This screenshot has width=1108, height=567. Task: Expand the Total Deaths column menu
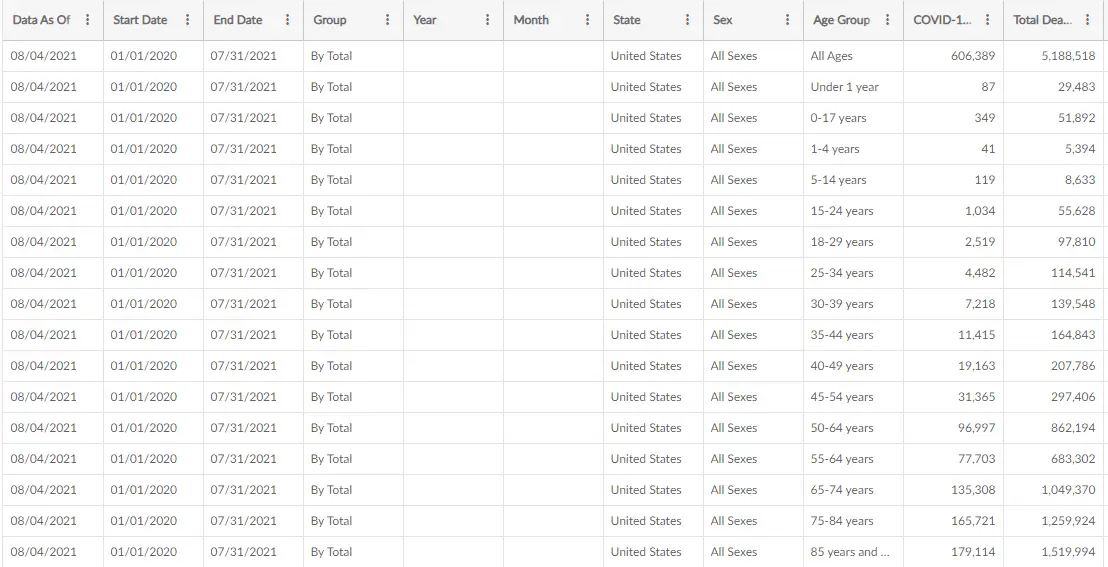pos(1088,20)
